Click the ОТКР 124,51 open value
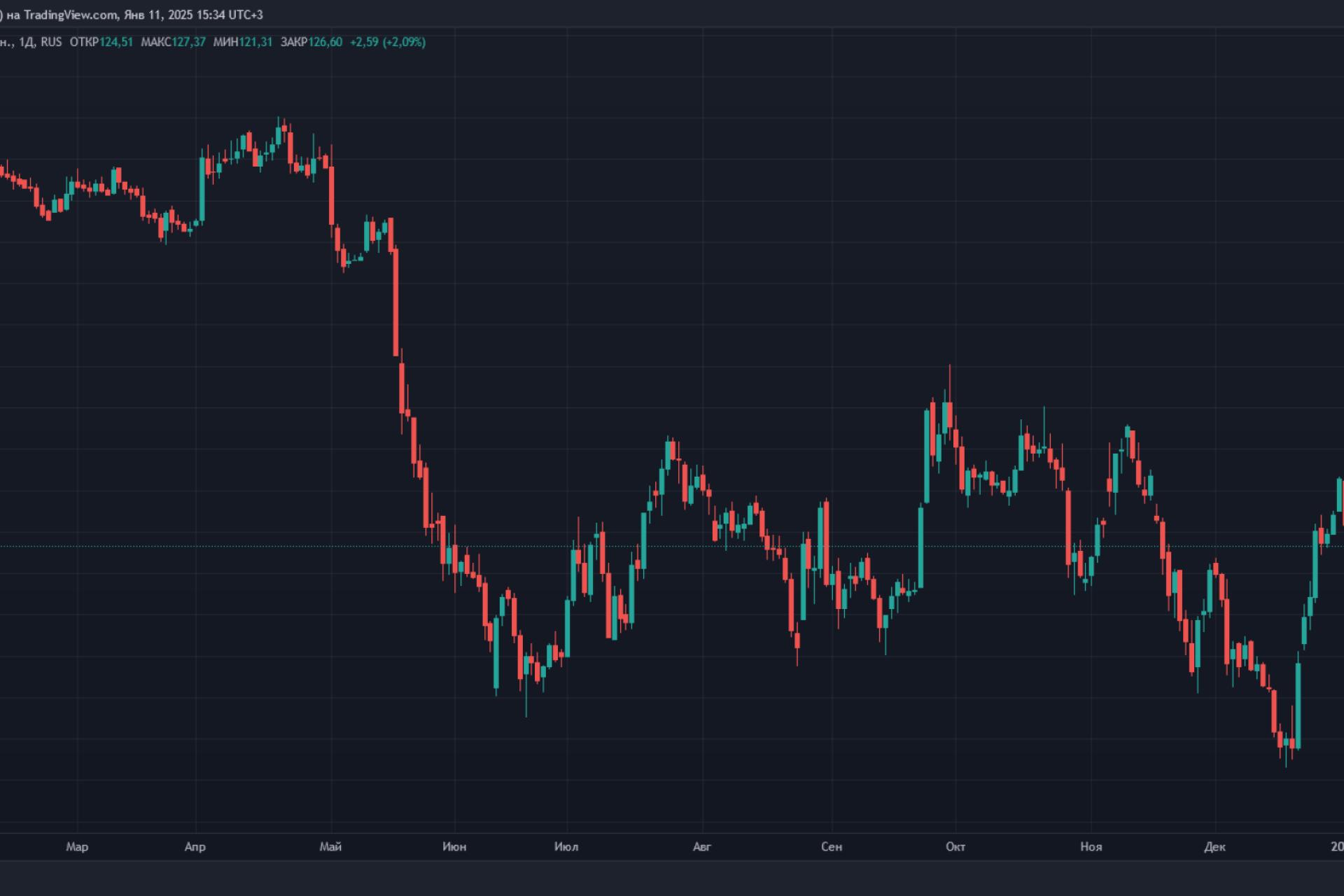Image resolution: width=1344 pixels, height=896 pixels. point(101,42)
